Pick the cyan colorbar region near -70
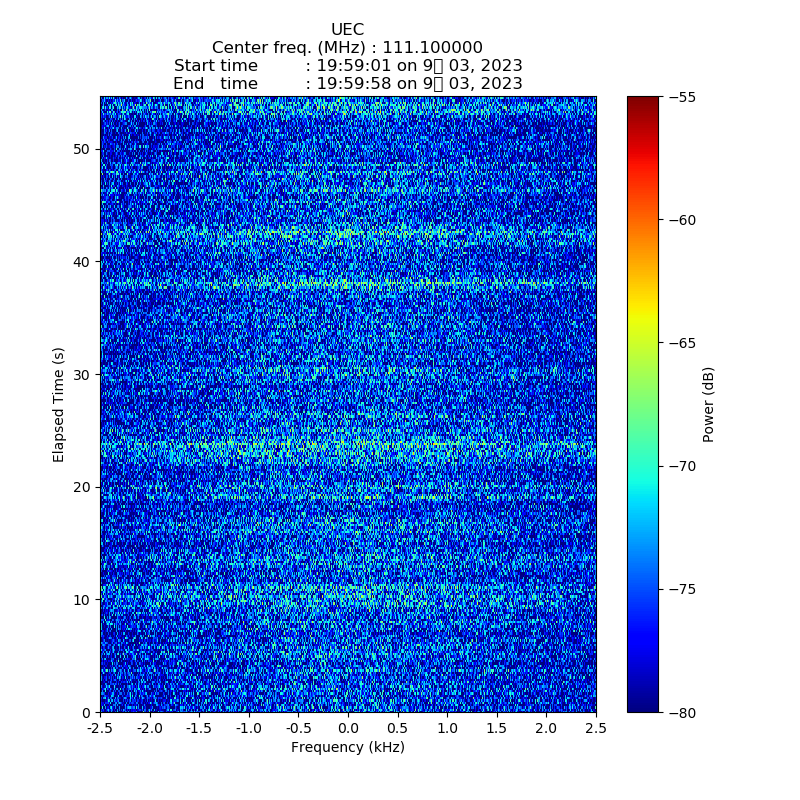This screenshot has height=800, width=800. [643, 466]
